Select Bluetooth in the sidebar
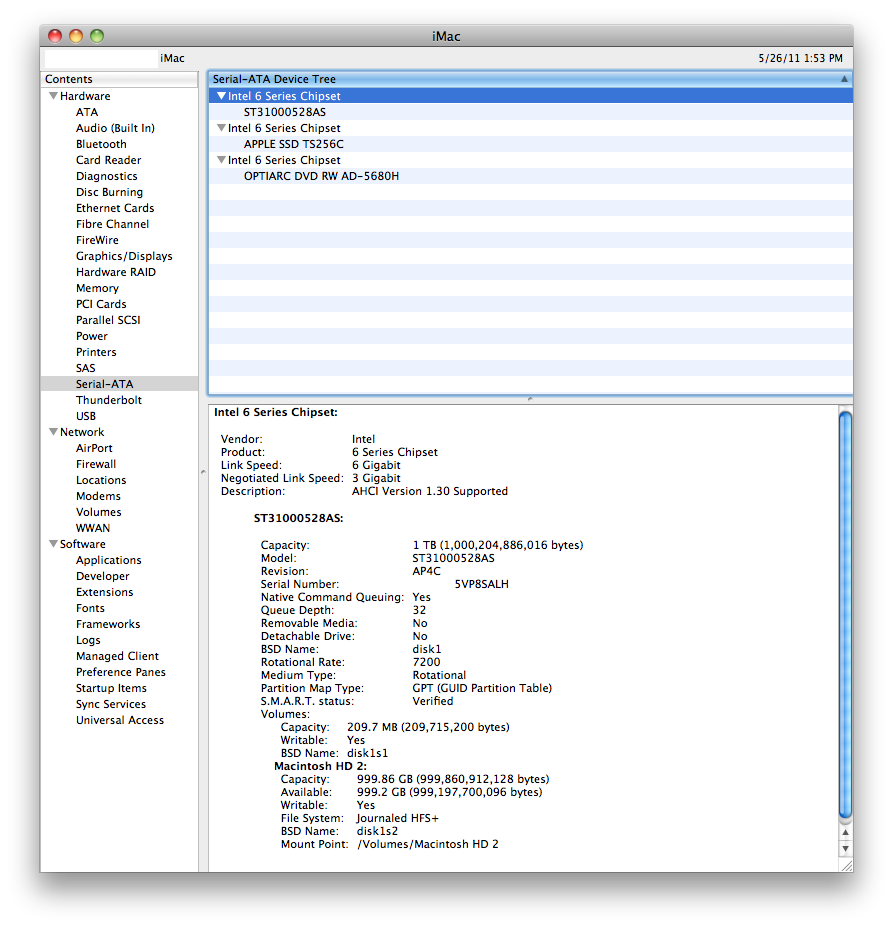 click(101, 144)
